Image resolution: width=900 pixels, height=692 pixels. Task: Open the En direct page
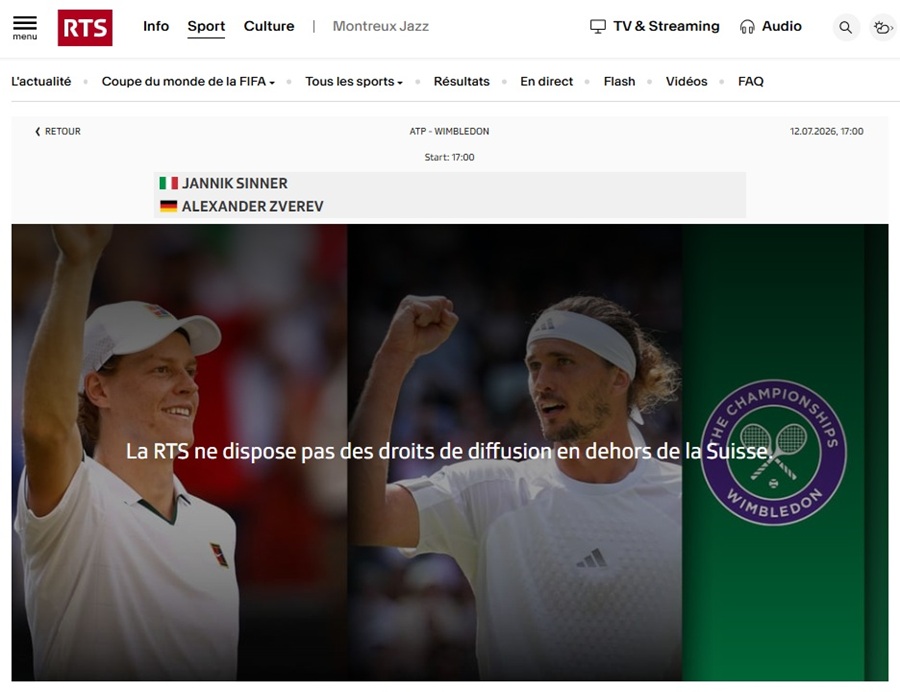546,81
